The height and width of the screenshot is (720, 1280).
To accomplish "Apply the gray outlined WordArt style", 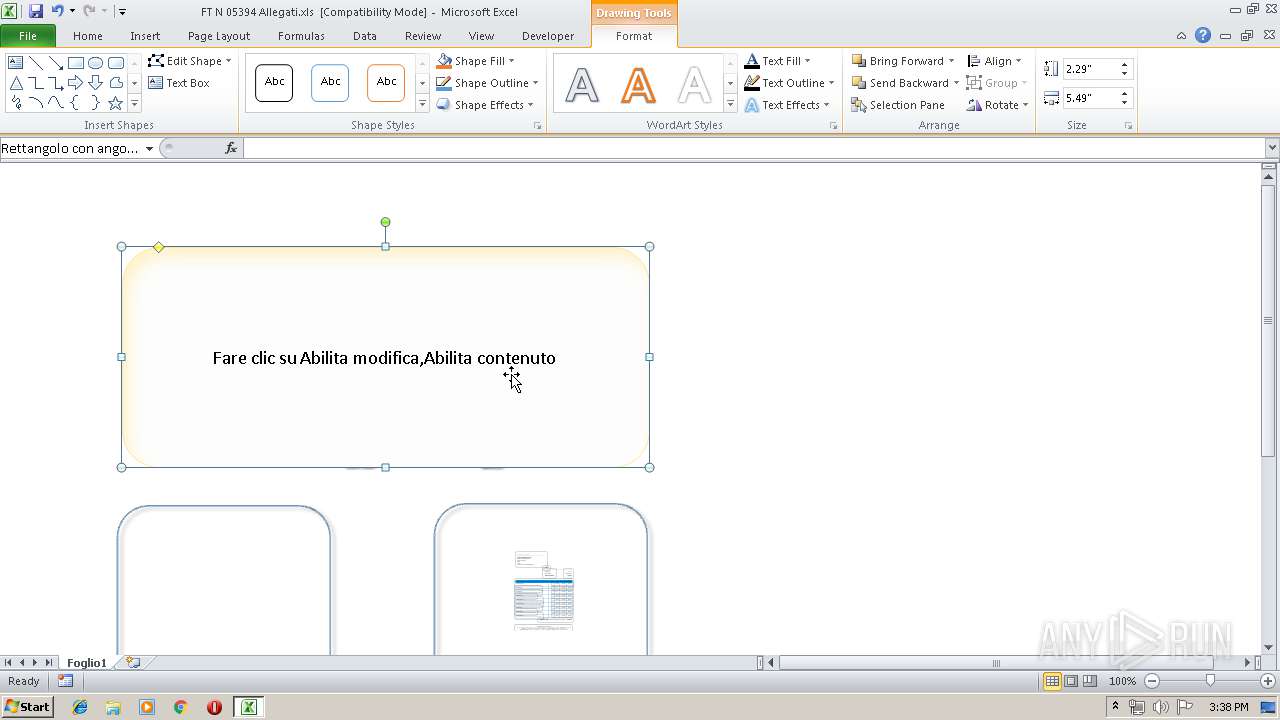I will [x=582, y=85].
